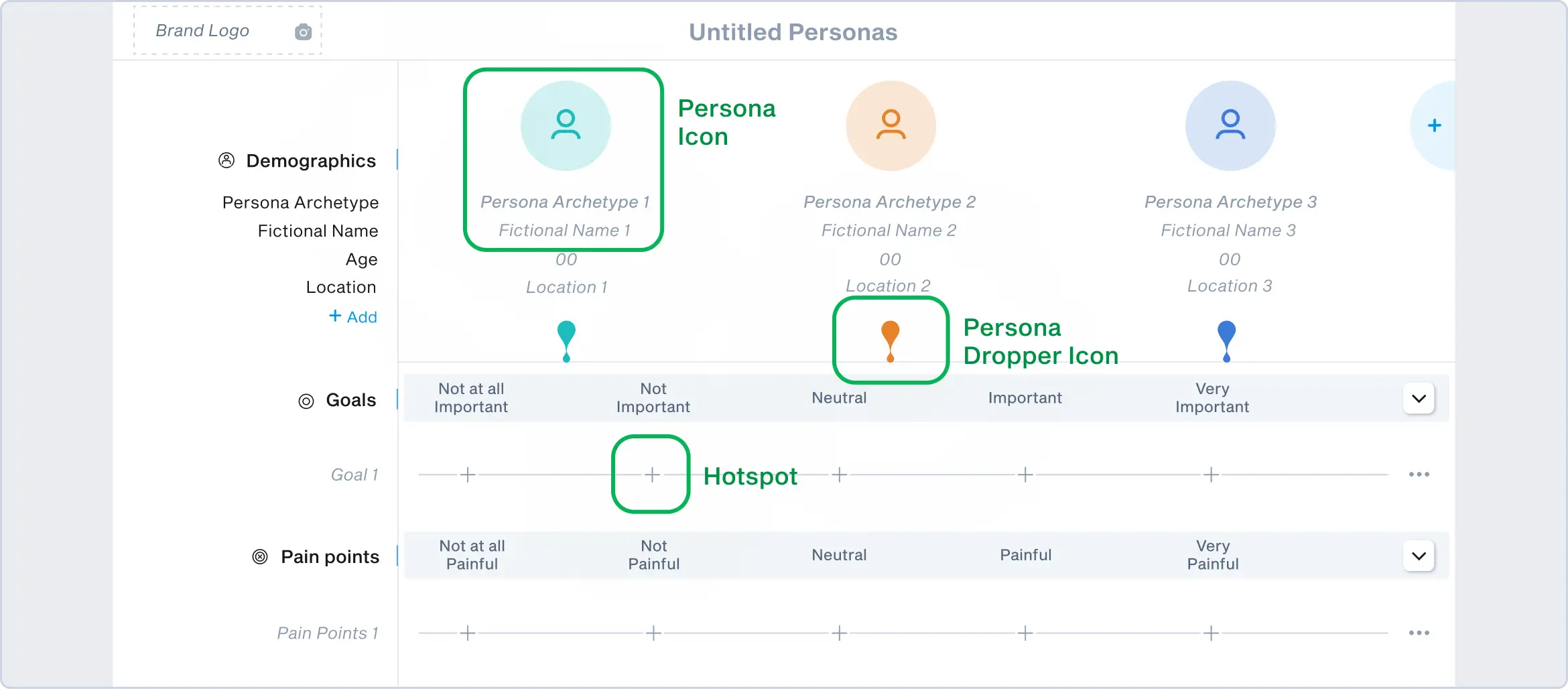Click Goal 1 hotspot under Very Important
Image resolution: width=1568 pixels, height=689 pixels.
(x=1211, y=475)
